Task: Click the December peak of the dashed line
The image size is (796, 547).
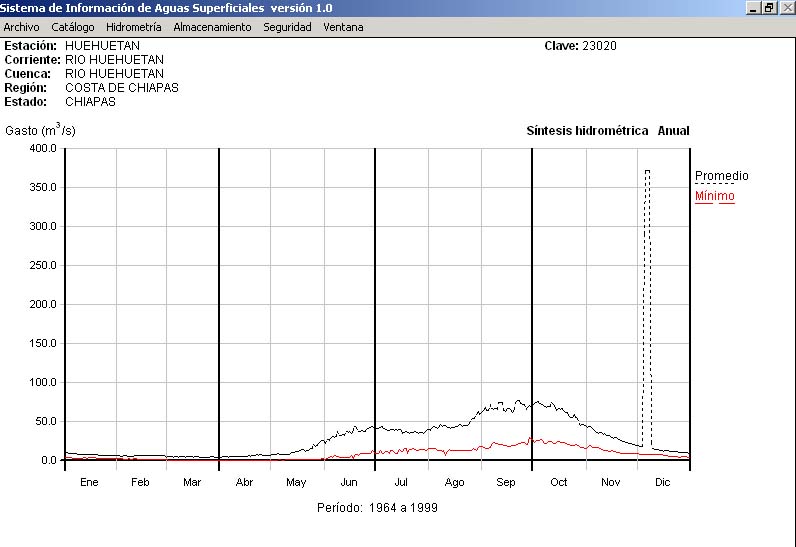Action: click(x=647, y=171)
